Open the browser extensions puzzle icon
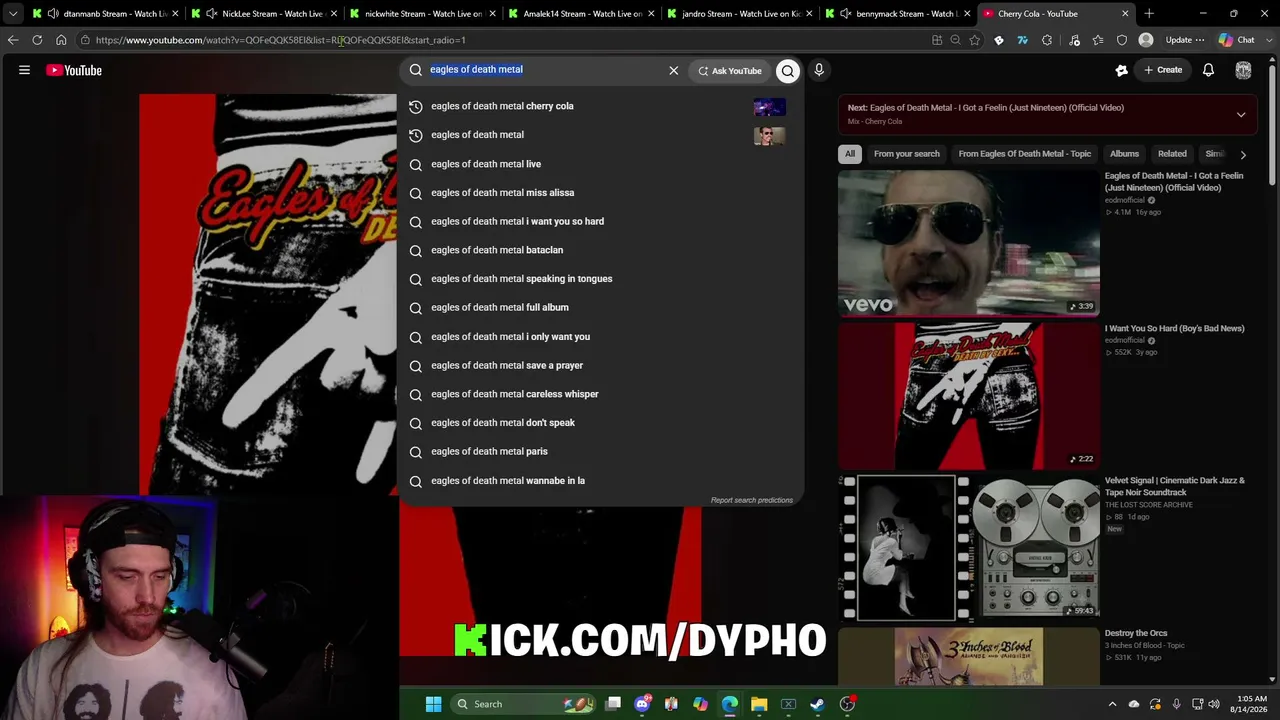 pyautogui.click(x=1047, y=40)
